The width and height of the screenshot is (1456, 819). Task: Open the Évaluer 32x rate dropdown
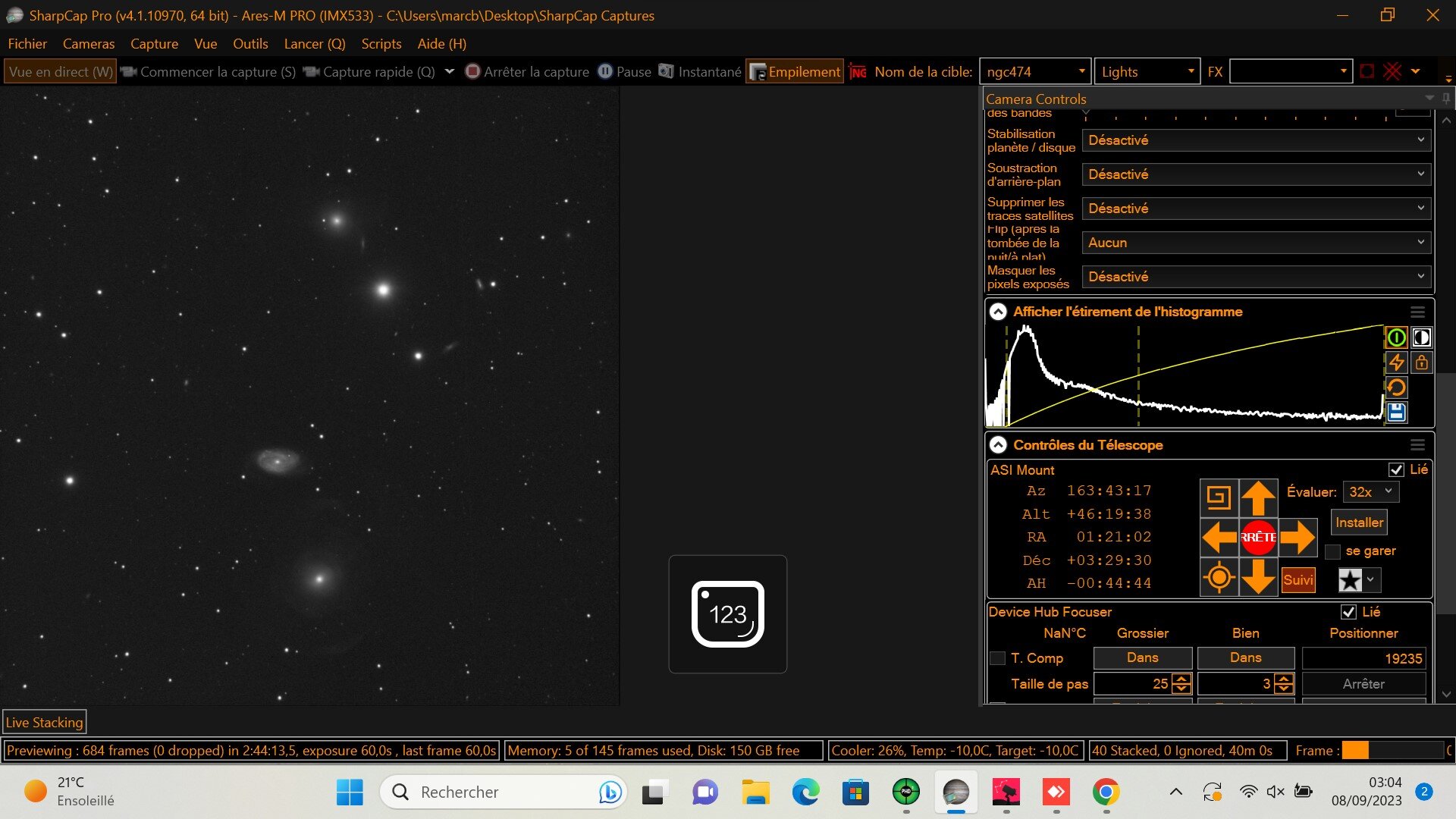point(1370,492)
